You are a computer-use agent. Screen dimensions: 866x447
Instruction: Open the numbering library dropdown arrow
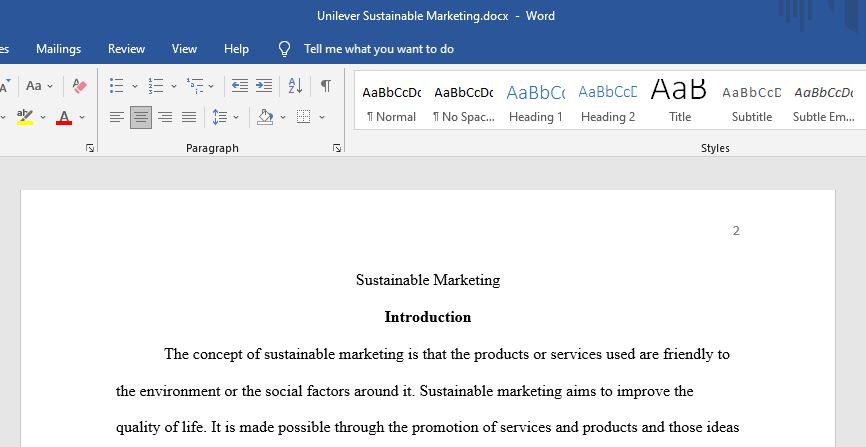click(173, 86)
